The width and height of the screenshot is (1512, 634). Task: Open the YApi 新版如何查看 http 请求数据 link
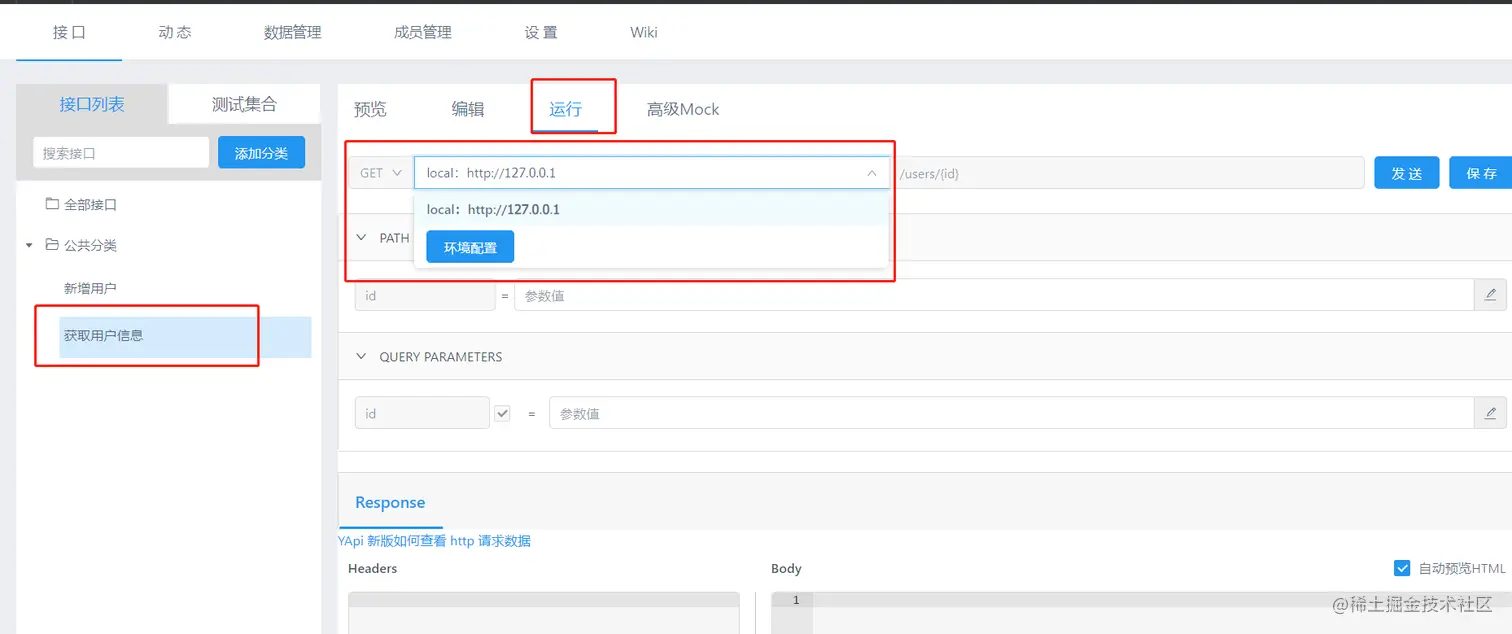pyautogui.click(x=434, y=541)
